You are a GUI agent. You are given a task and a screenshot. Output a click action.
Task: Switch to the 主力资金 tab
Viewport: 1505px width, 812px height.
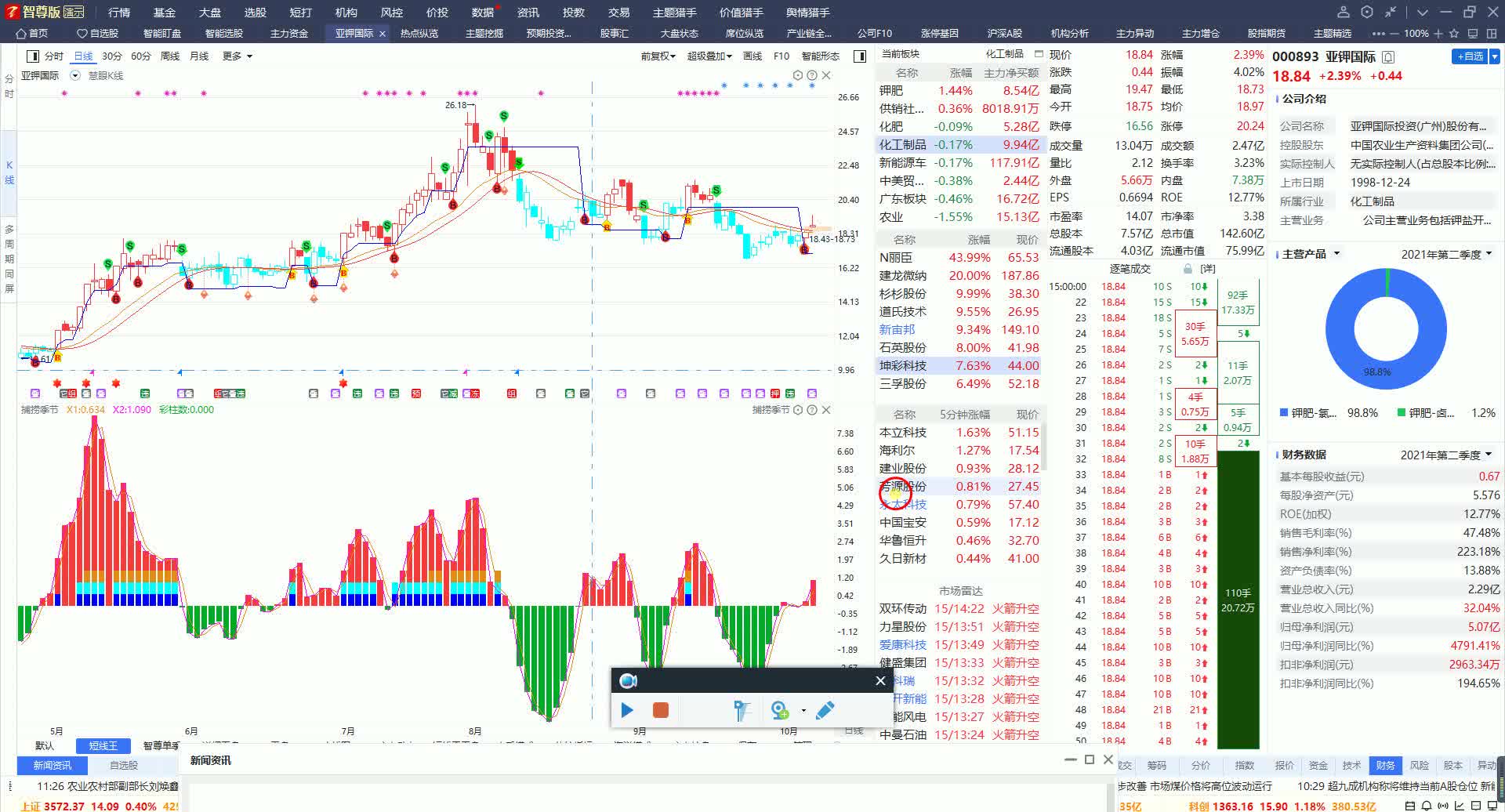[289, 34]
